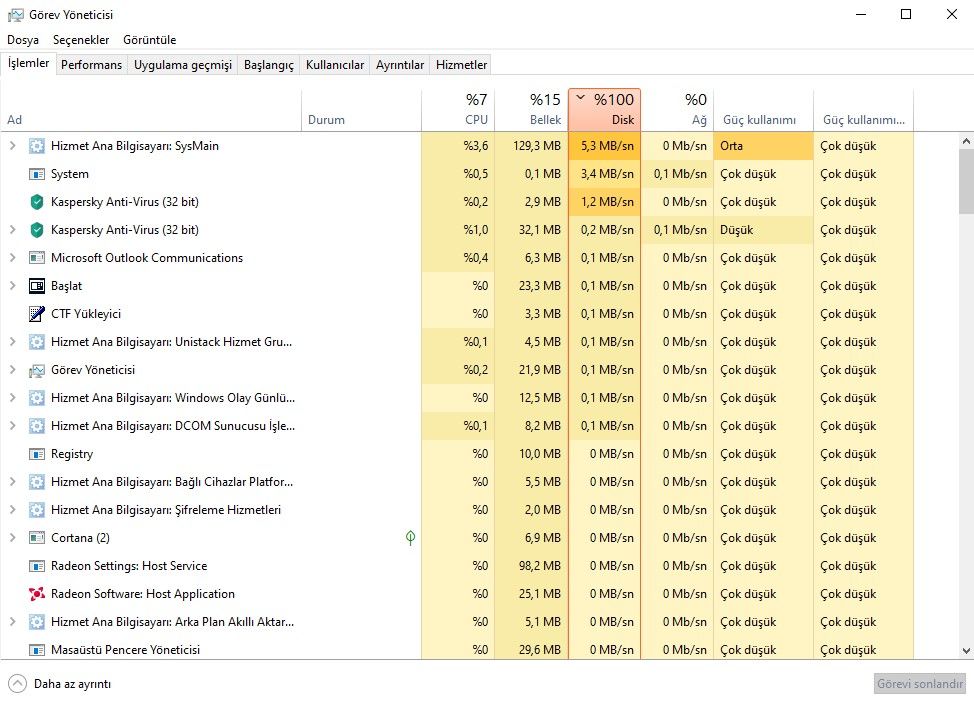Viewport: 974px width, 707px height.
Task: Switch to the Başlangıç tab
Action: [x=268, y=65]
